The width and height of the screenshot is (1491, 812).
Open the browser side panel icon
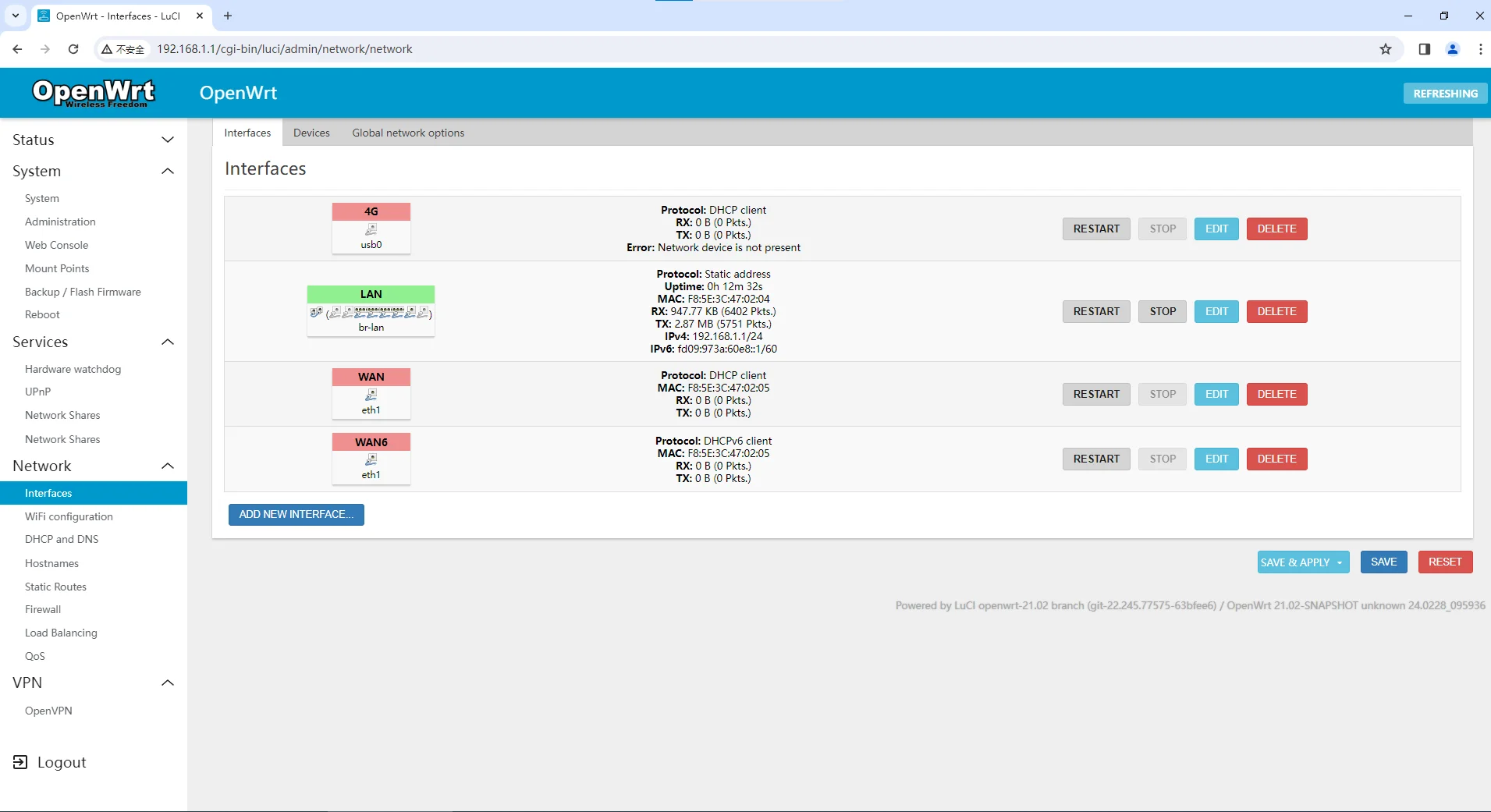[1424, 49]
